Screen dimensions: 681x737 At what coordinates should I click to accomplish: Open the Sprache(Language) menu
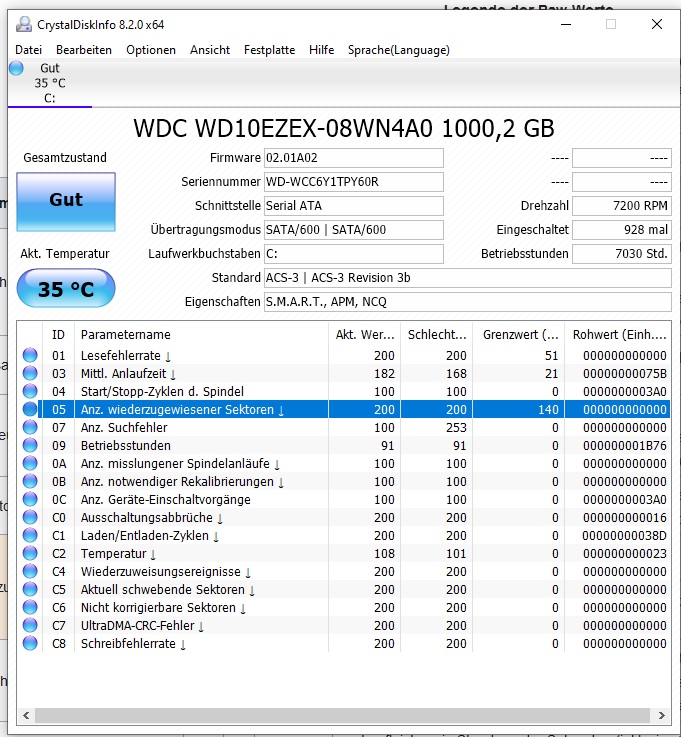click(x=399, y=50)
